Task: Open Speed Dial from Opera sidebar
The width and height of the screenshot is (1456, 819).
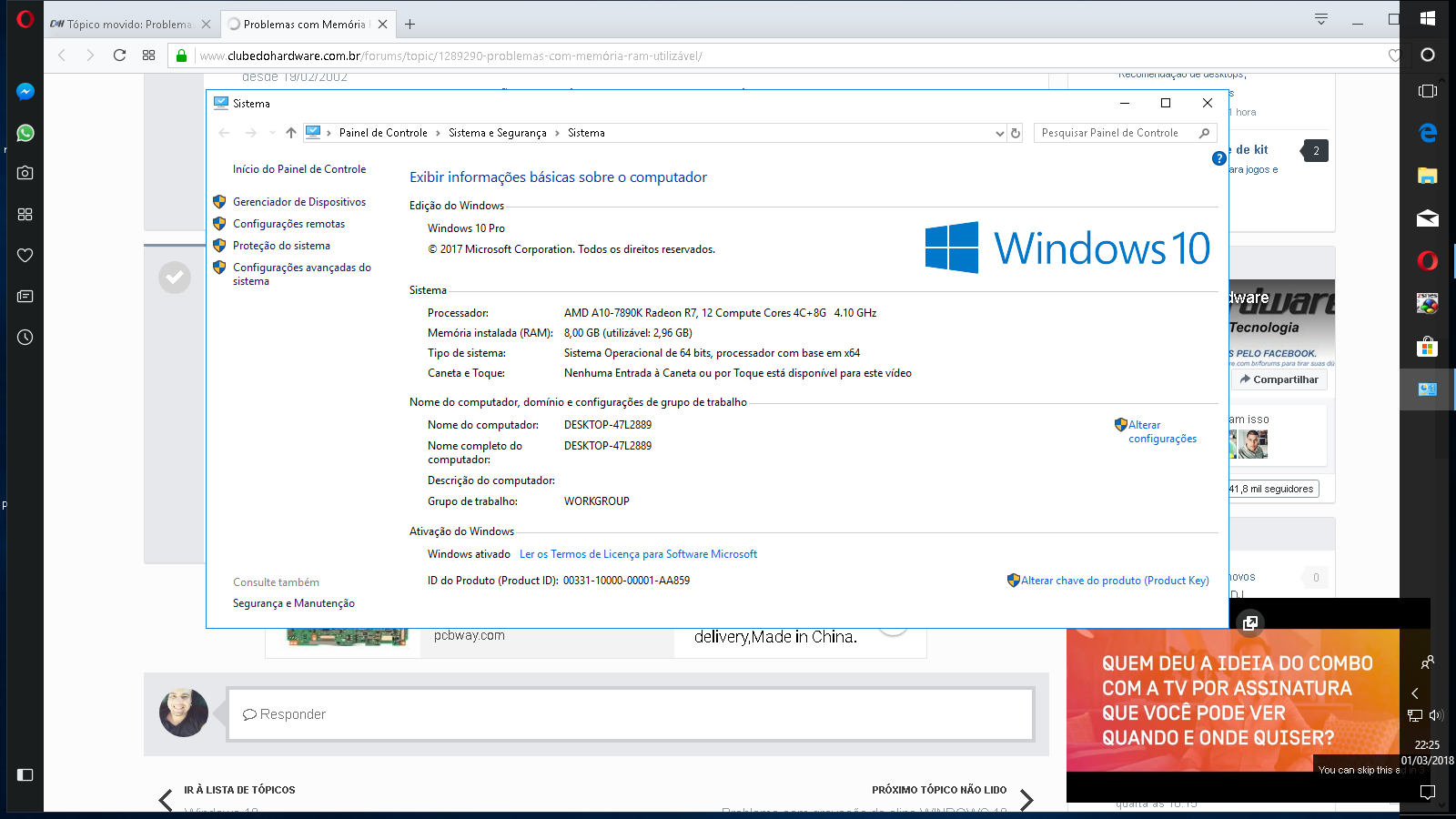Action: (25, 214)
